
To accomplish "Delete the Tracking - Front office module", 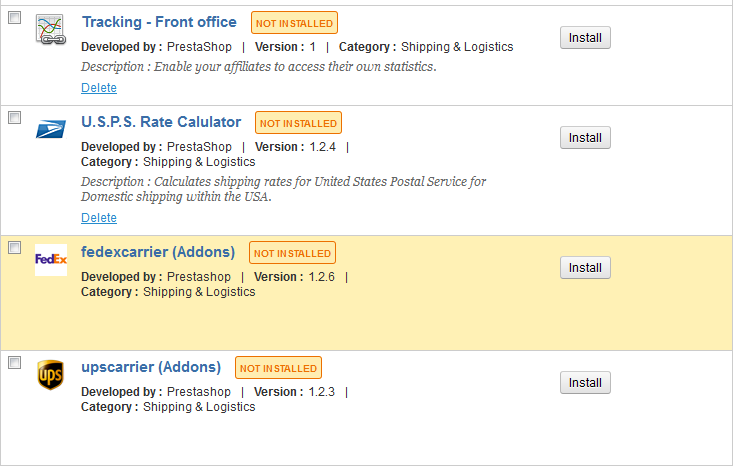I will tap(99, 88).
